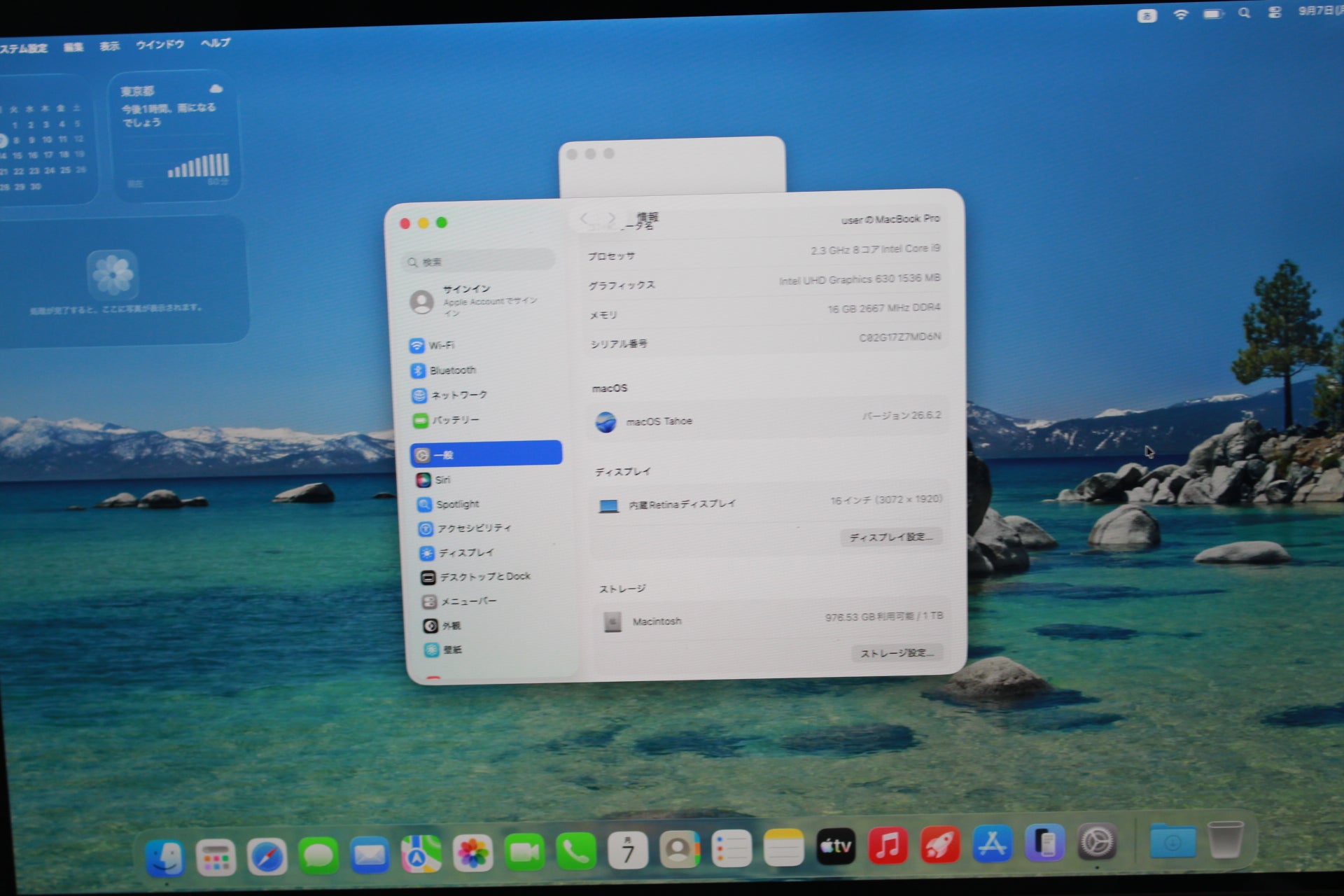This screenshot has height=896, width=1344.
Task: Open Messages from the Dock
Action: pyautogui.click(x=318, y=855)
